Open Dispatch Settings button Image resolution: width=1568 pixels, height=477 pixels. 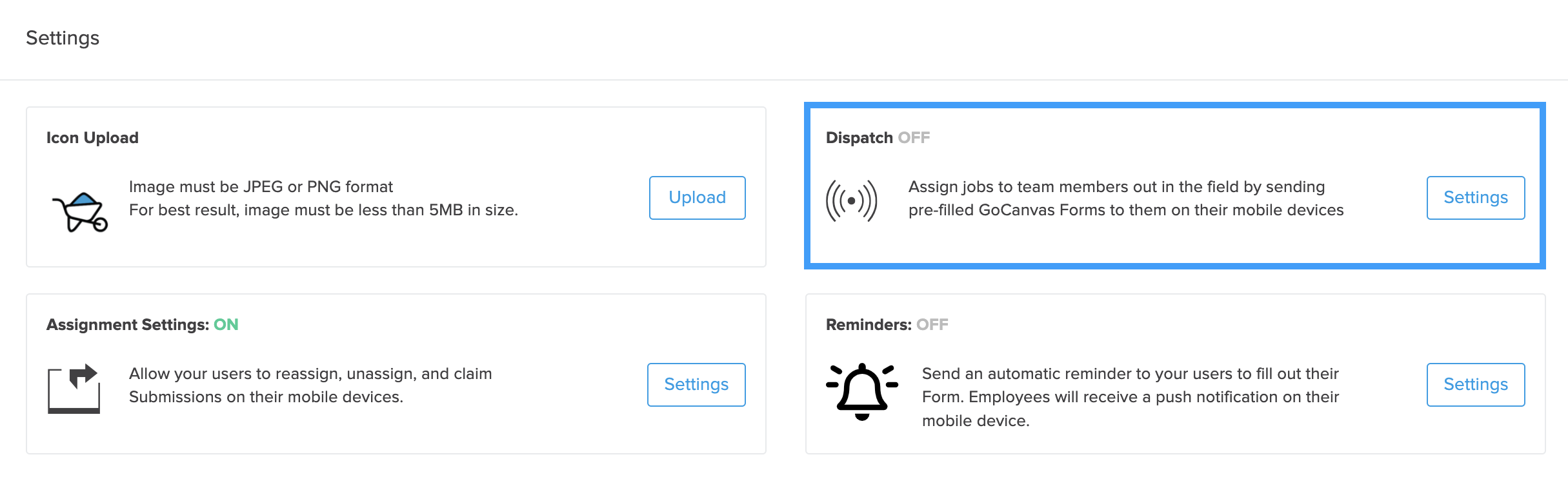point(1475,198)
